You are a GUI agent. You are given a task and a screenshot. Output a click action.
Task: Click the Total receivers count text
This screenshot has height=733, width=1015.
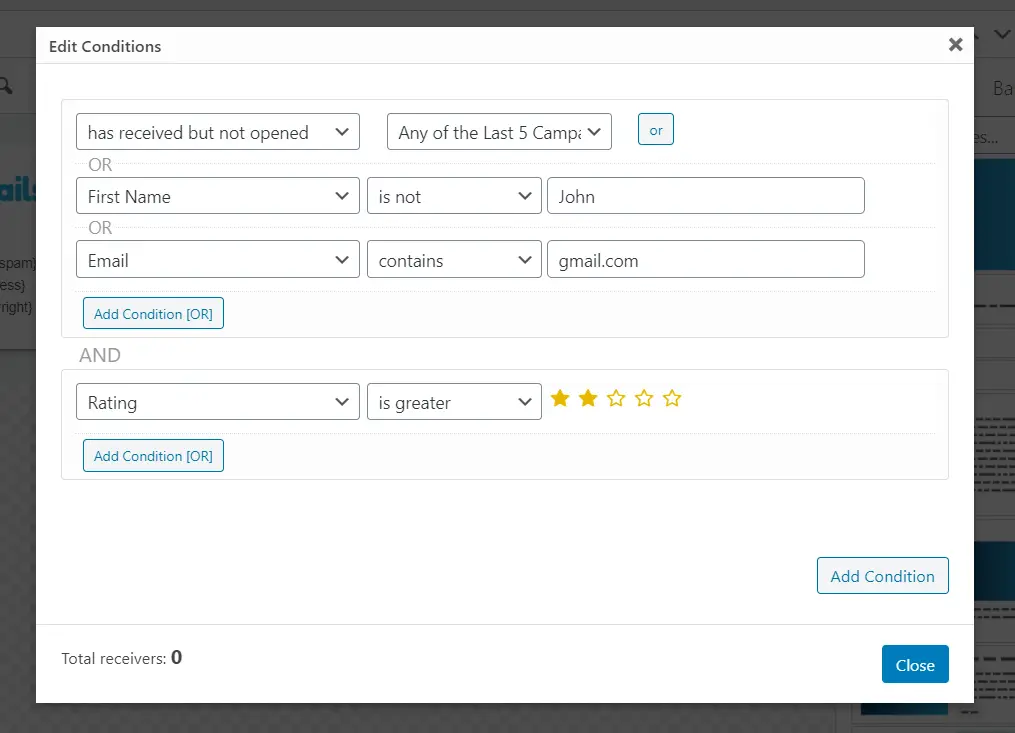point(122,658)
